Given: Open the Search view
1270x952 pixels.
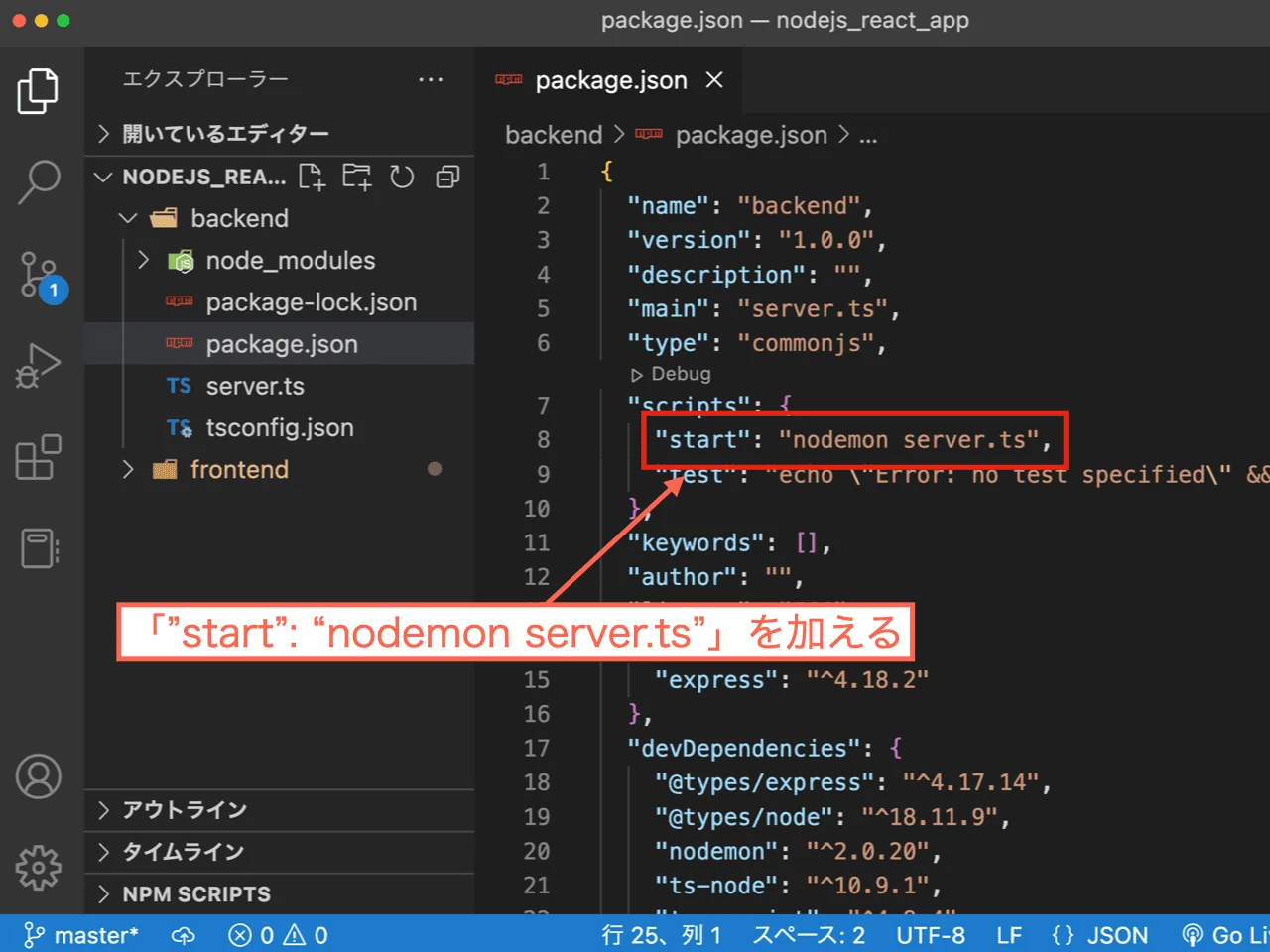Looking at the screenshot, I should tap(39, 181).
